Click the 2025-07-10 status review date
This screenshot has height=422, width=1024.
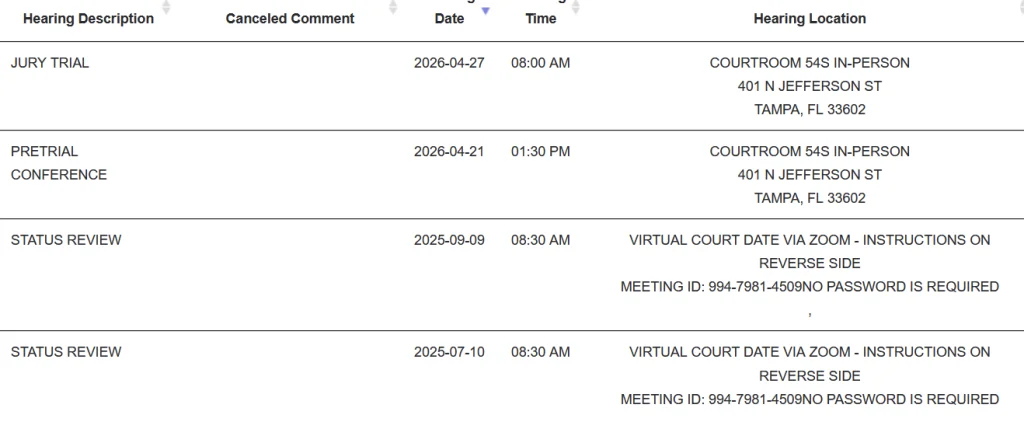[449, 352]
